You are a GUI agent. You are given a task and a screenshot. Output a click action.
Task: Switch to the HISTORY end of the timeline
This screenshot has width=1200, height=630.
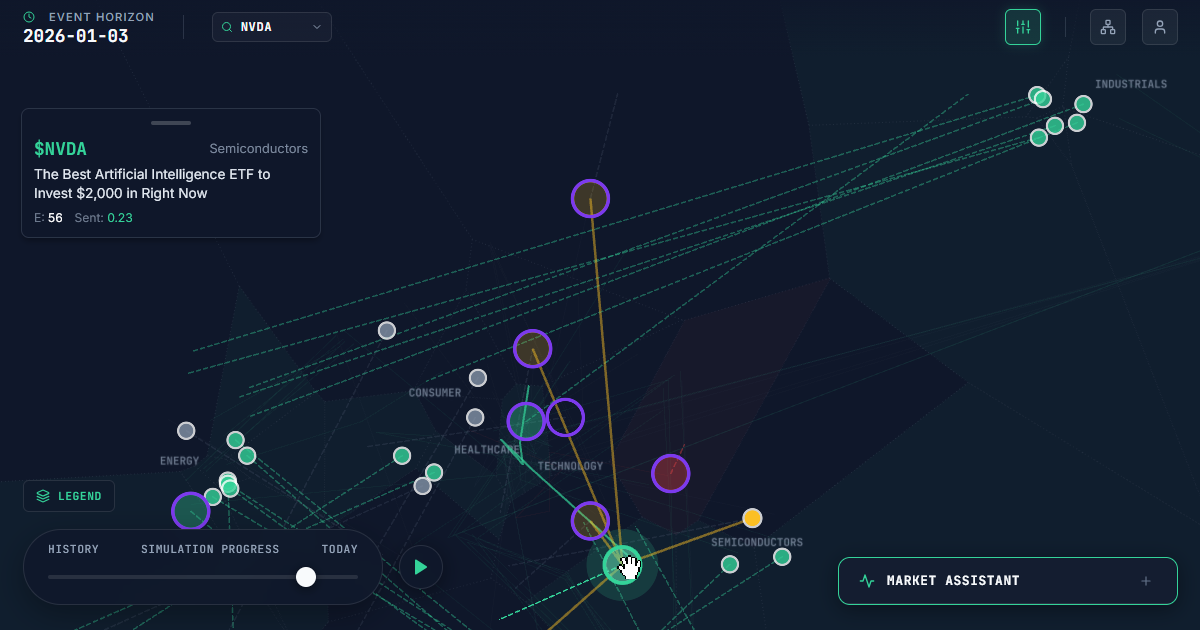[x=74, y=548]
